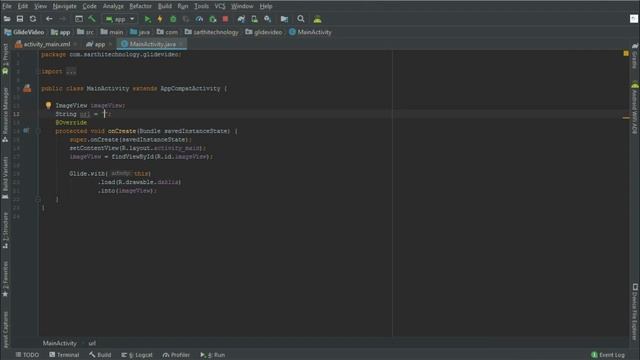Click the Apply Changes lightning icon
This screenshot has height=360, width=640.
(x=160, y=19)
